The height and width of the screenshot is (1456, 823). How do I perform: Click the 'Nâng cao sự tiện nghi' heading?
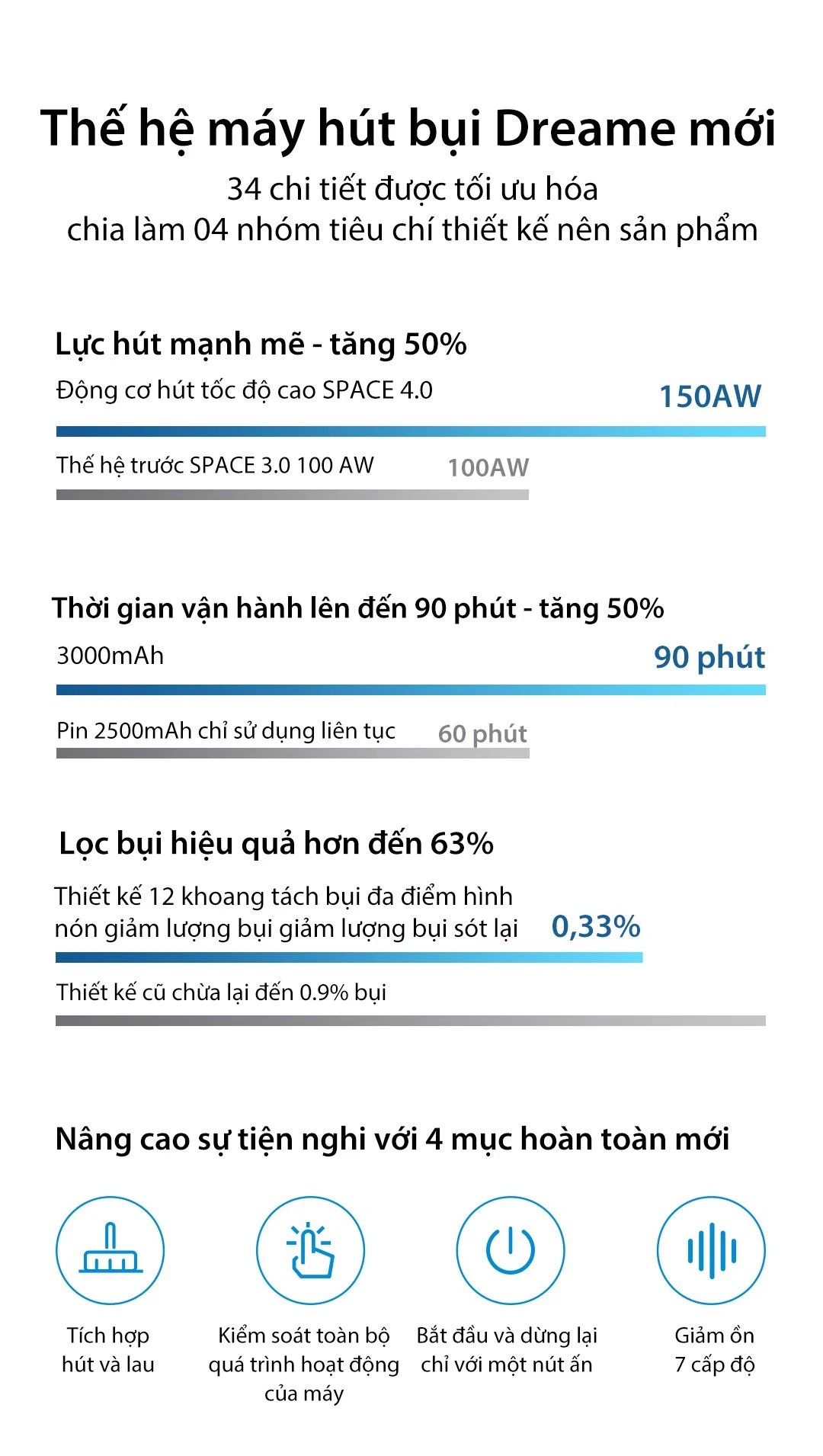coord(392,1139)
